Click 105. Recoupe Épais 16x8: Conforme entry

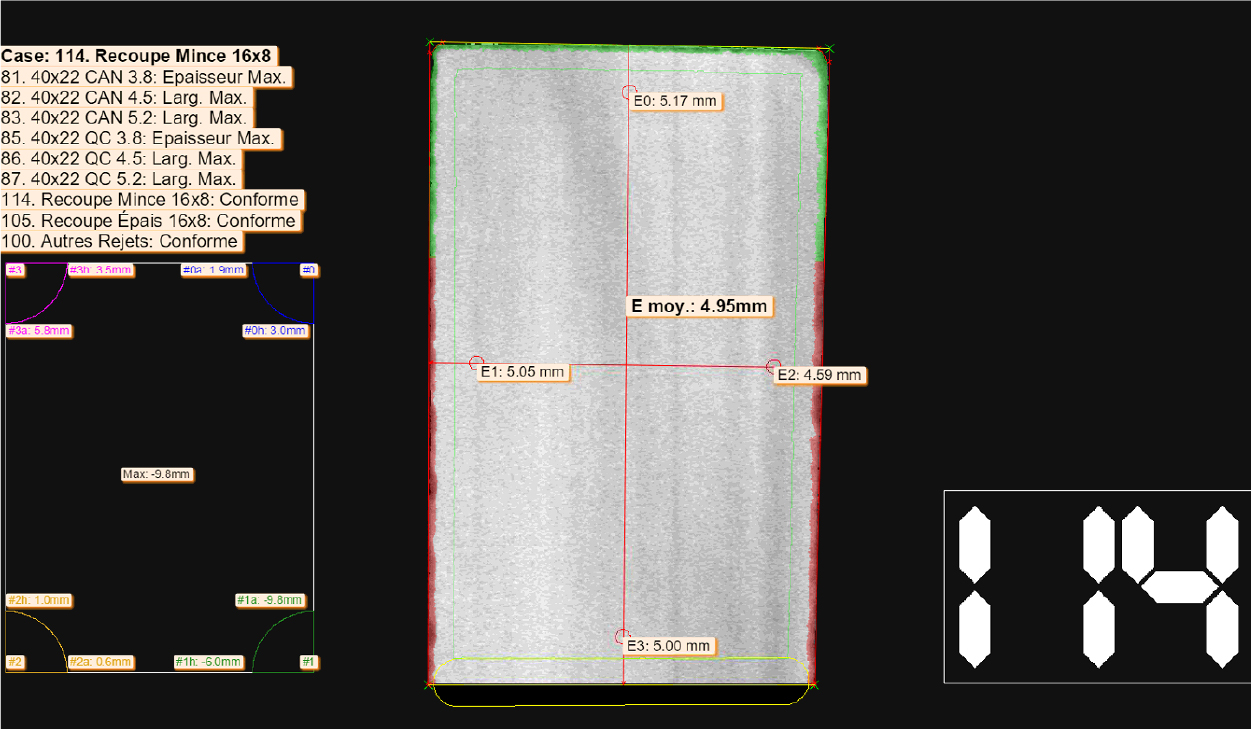[150, 221]
